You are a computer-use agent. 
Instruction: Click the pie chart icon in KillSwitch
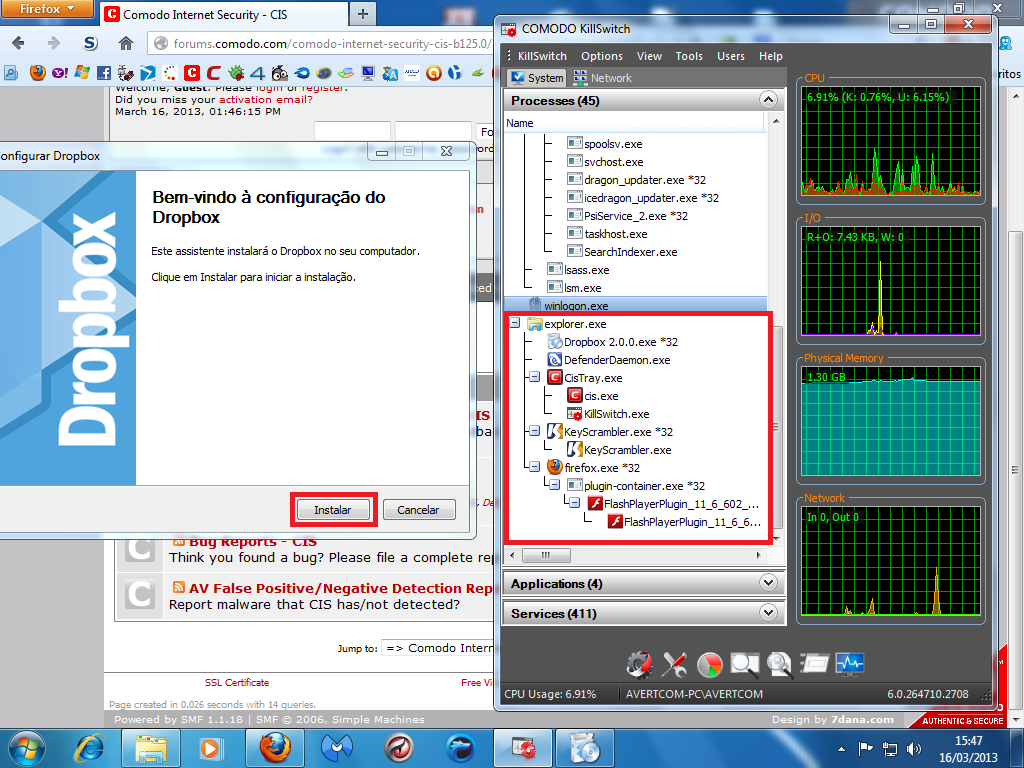[709, 665]
